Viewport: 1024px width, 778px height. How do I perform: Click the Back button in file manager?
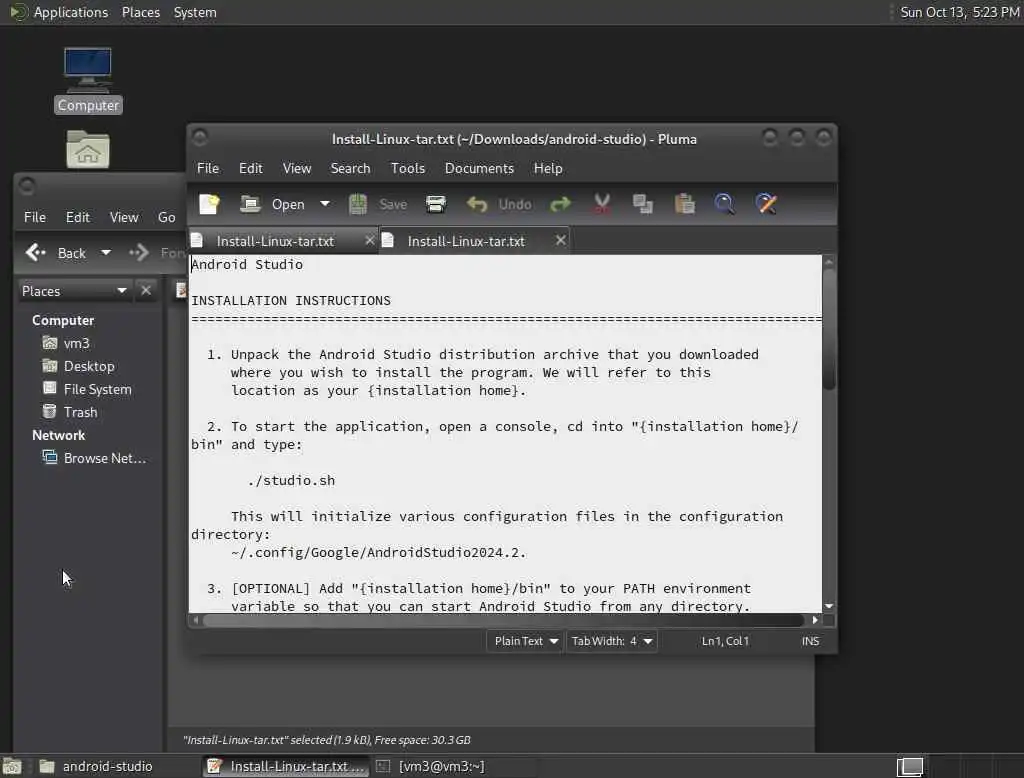pos(56,253)
